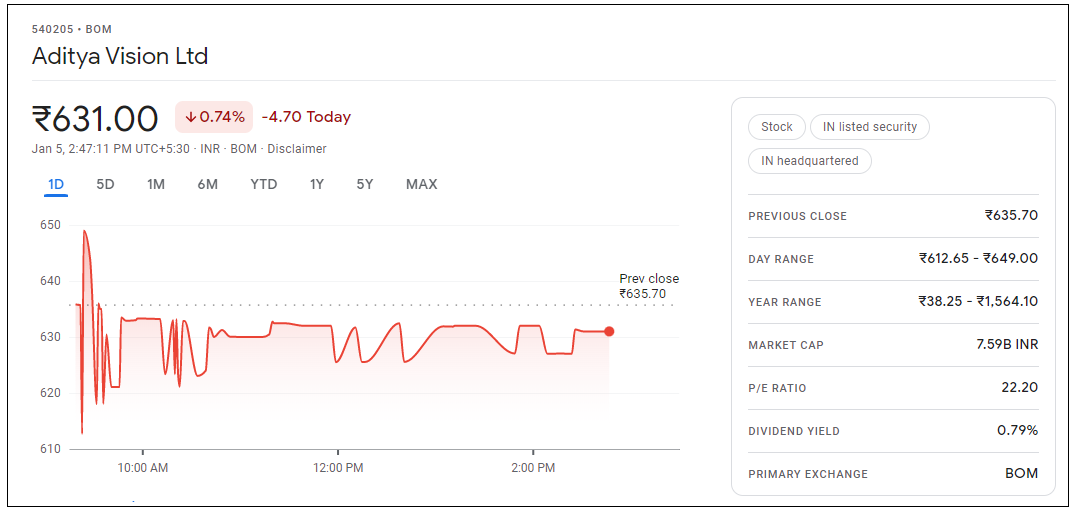Click the Aditya Vision Ltd title
Image resolution: width=1075 pixels, height=511 pixels.
[x=120, y=56]
